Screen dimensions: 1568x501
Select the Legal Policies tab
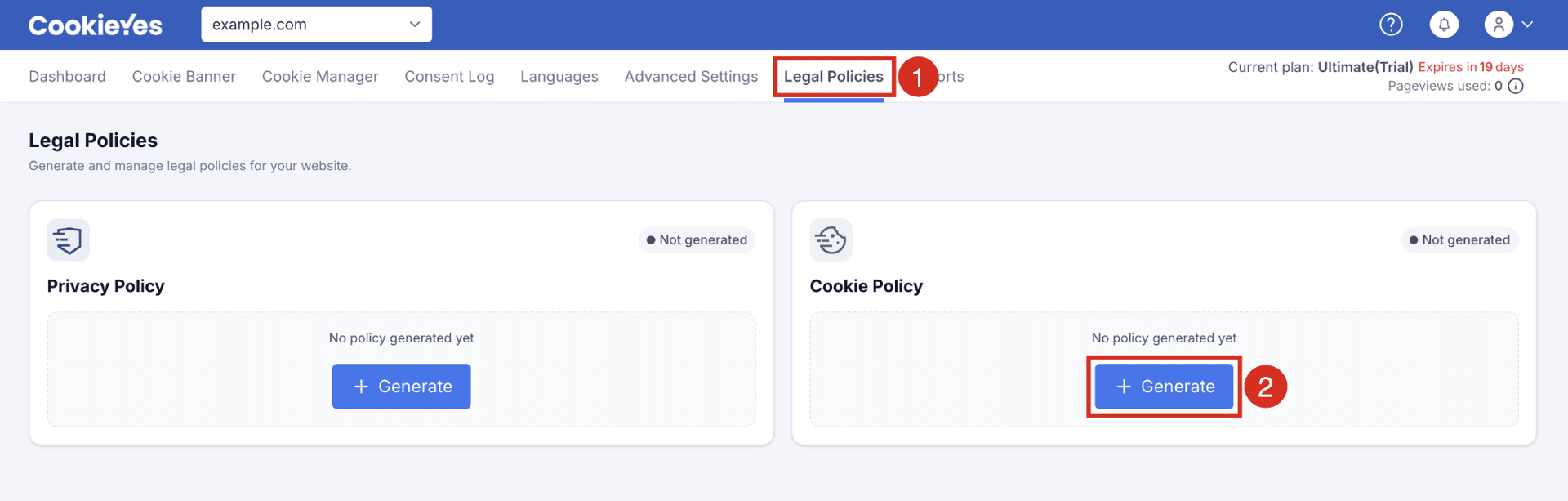pyautogui.click(x=833, y=76)
